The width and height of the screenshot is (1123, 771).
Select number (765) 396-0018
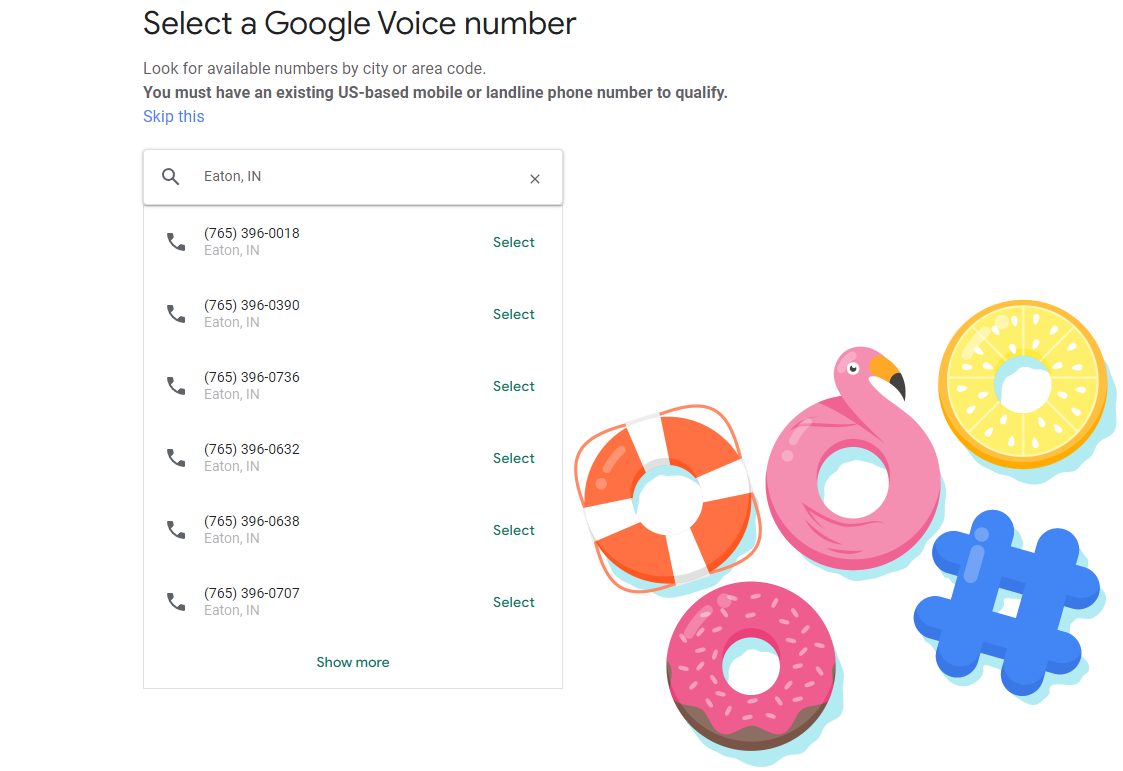[x=513, y=241]
